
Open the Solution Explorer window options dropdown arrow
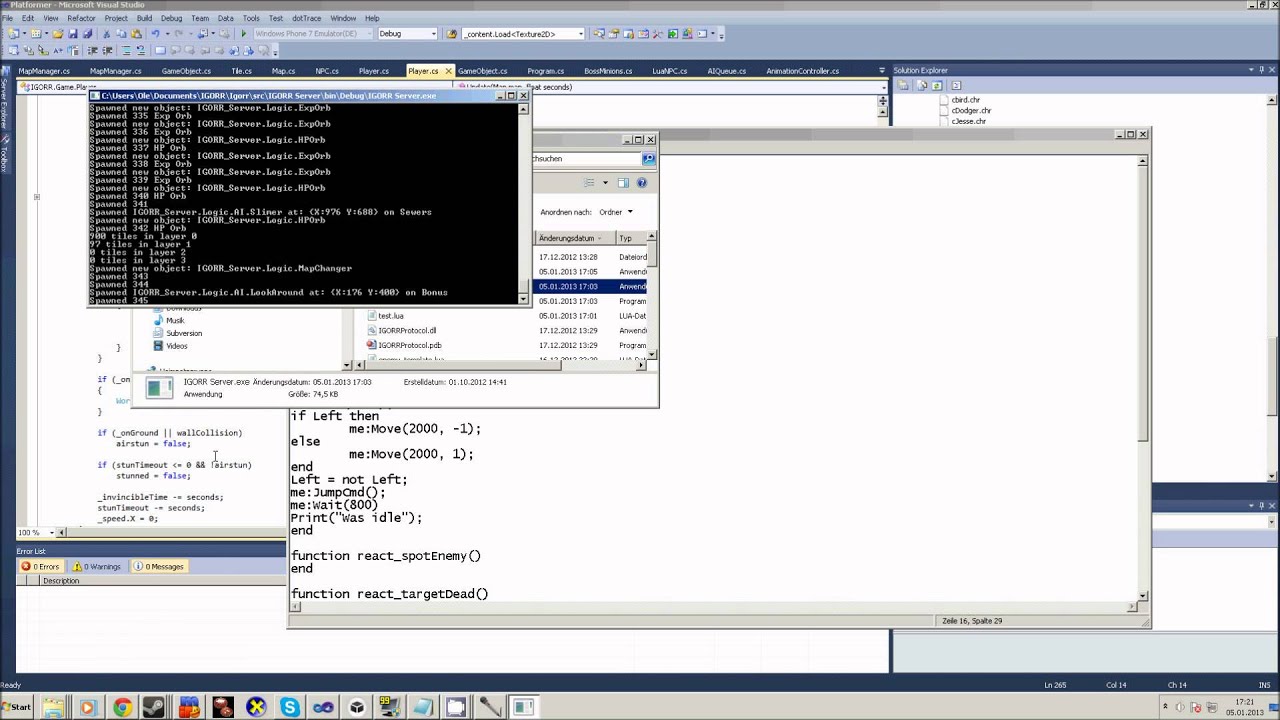(1250, 70)
